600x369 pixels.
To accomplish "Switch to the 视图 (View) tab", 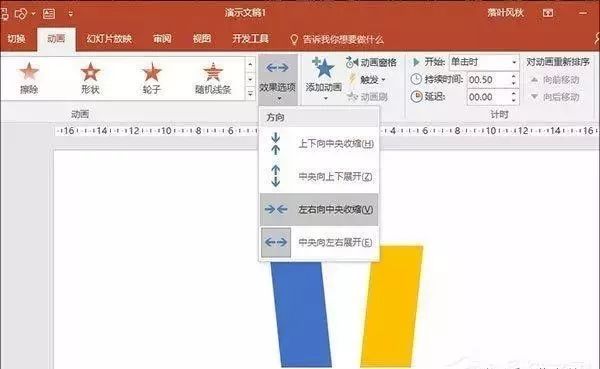I will click(202, 39).
